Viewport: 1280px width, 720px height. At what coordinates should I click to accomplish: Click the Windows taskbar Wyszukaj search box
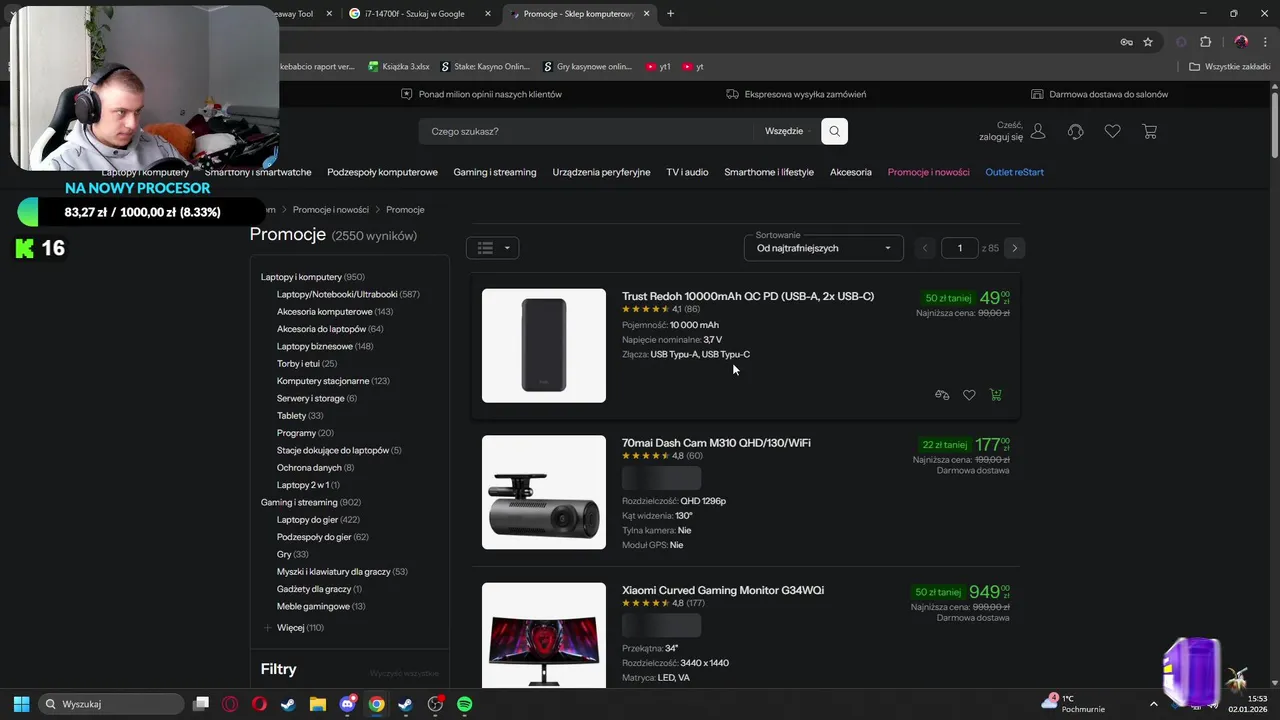click(x=111, y=704)
